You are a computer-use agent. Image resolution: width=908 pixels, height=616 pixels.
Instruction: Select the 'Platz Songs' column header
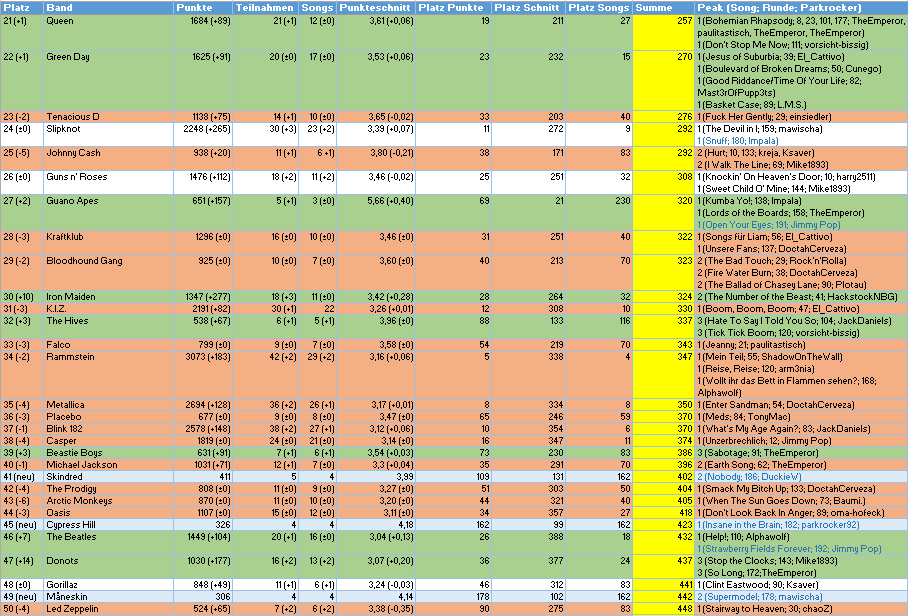599,8
